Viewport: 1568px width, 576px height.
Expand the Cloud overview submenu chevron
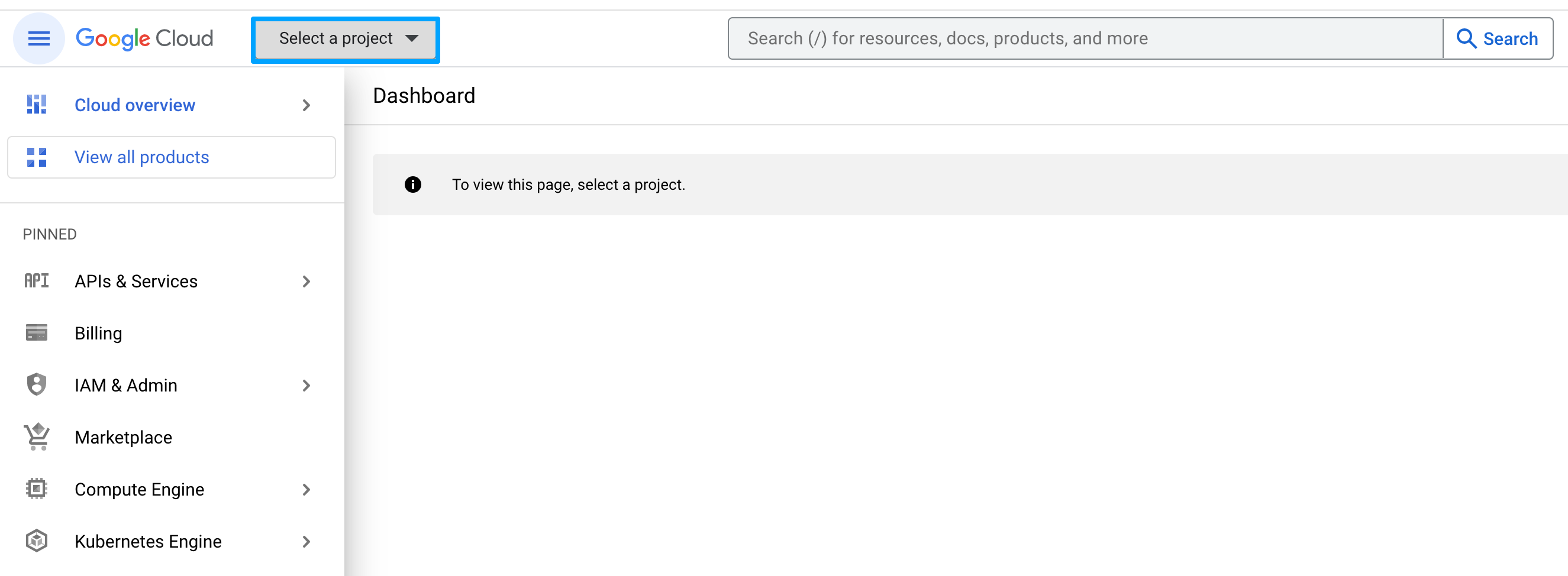[x=306, y=105]
